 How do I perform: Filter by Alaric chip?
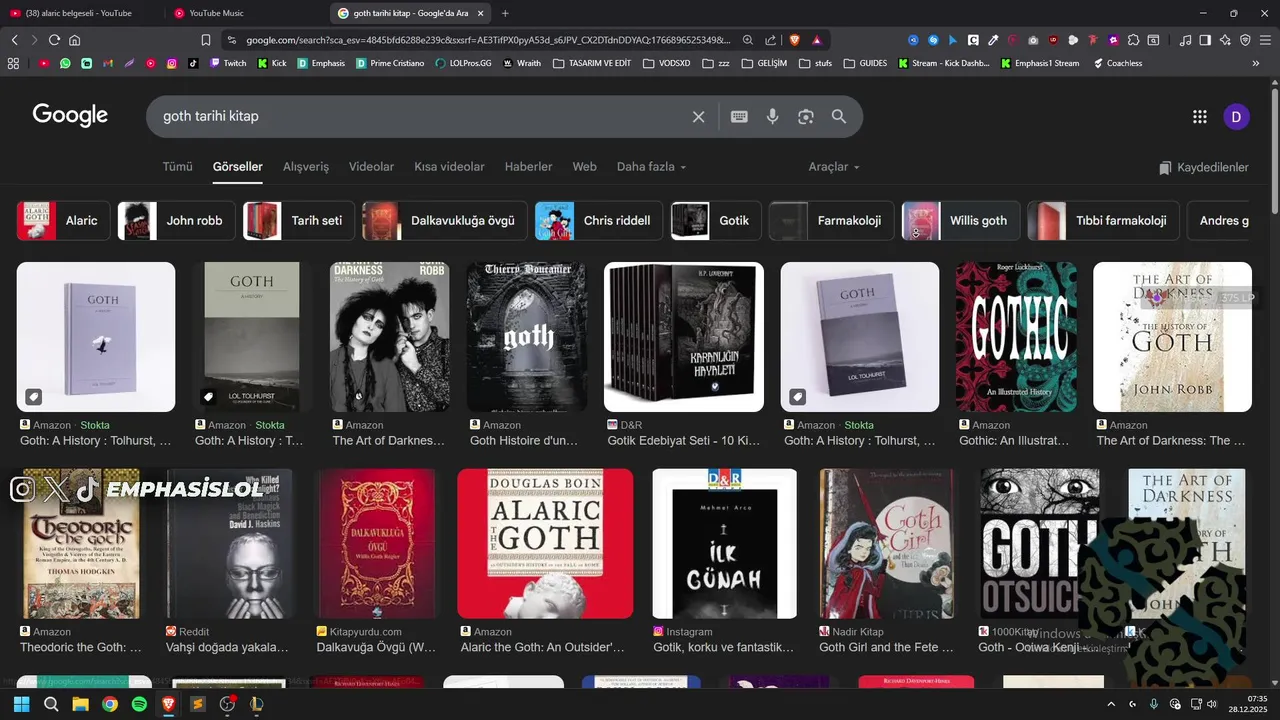(63, 221)
